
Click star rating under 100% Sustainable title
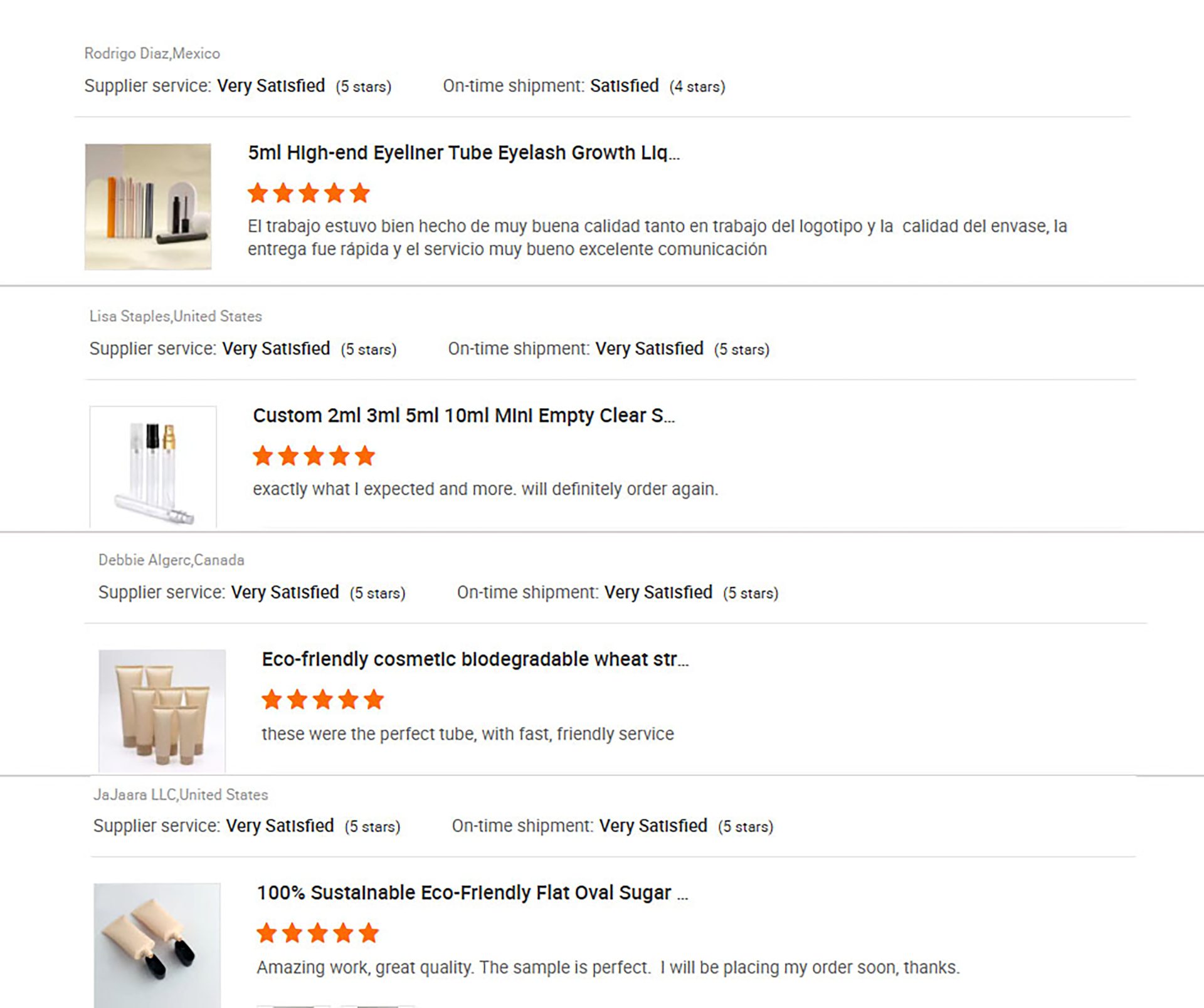pos(317,933)
